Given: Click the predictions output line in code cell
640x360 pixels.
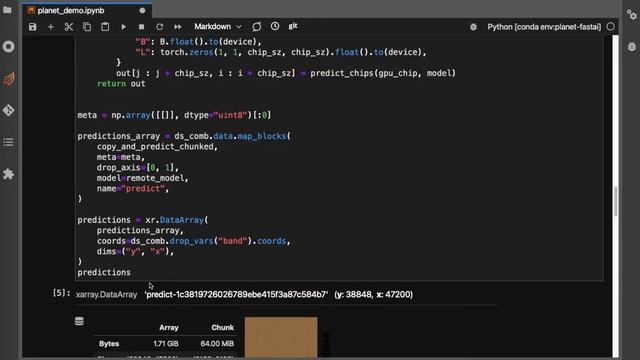Looking at the screenshot, I should 104,272.
